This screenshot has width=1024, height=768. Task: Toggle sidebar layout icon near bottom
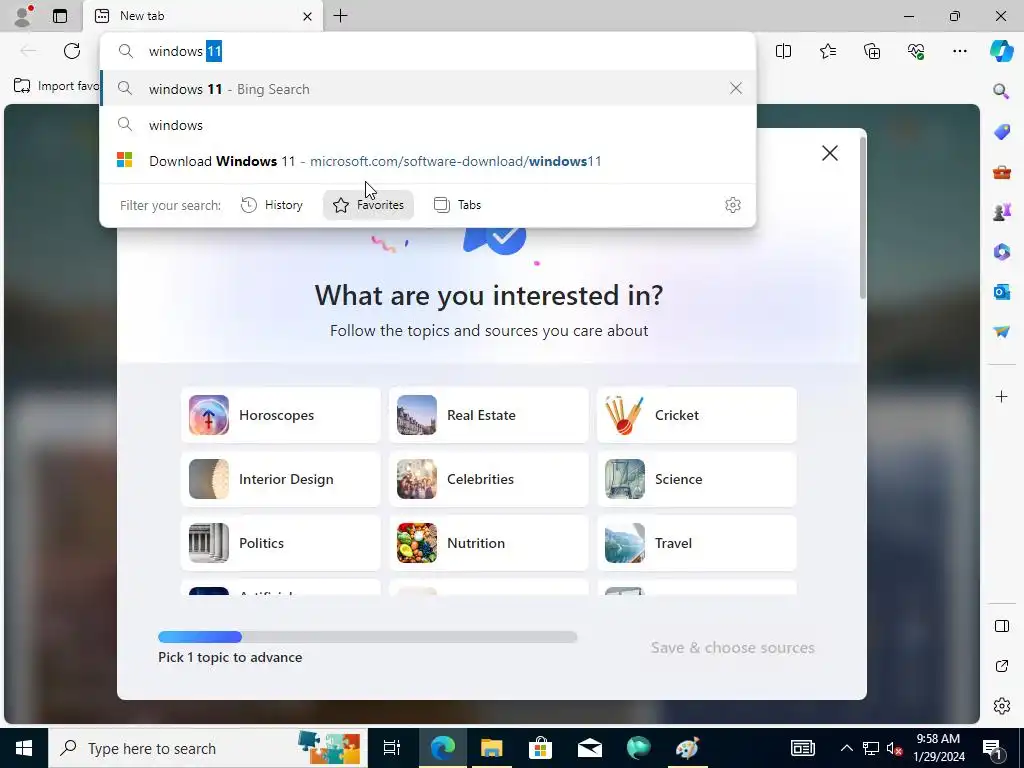click(1001, 626)
